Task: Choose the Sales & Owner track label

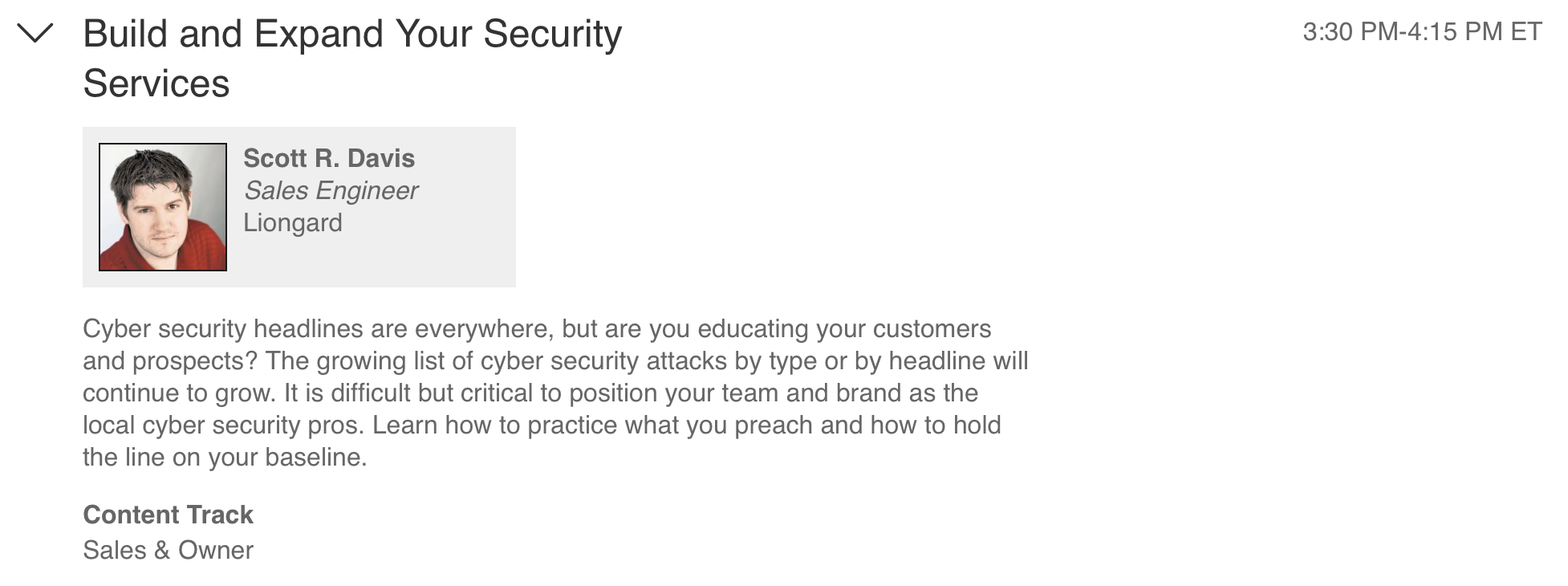Action: [x=168, y=550]
